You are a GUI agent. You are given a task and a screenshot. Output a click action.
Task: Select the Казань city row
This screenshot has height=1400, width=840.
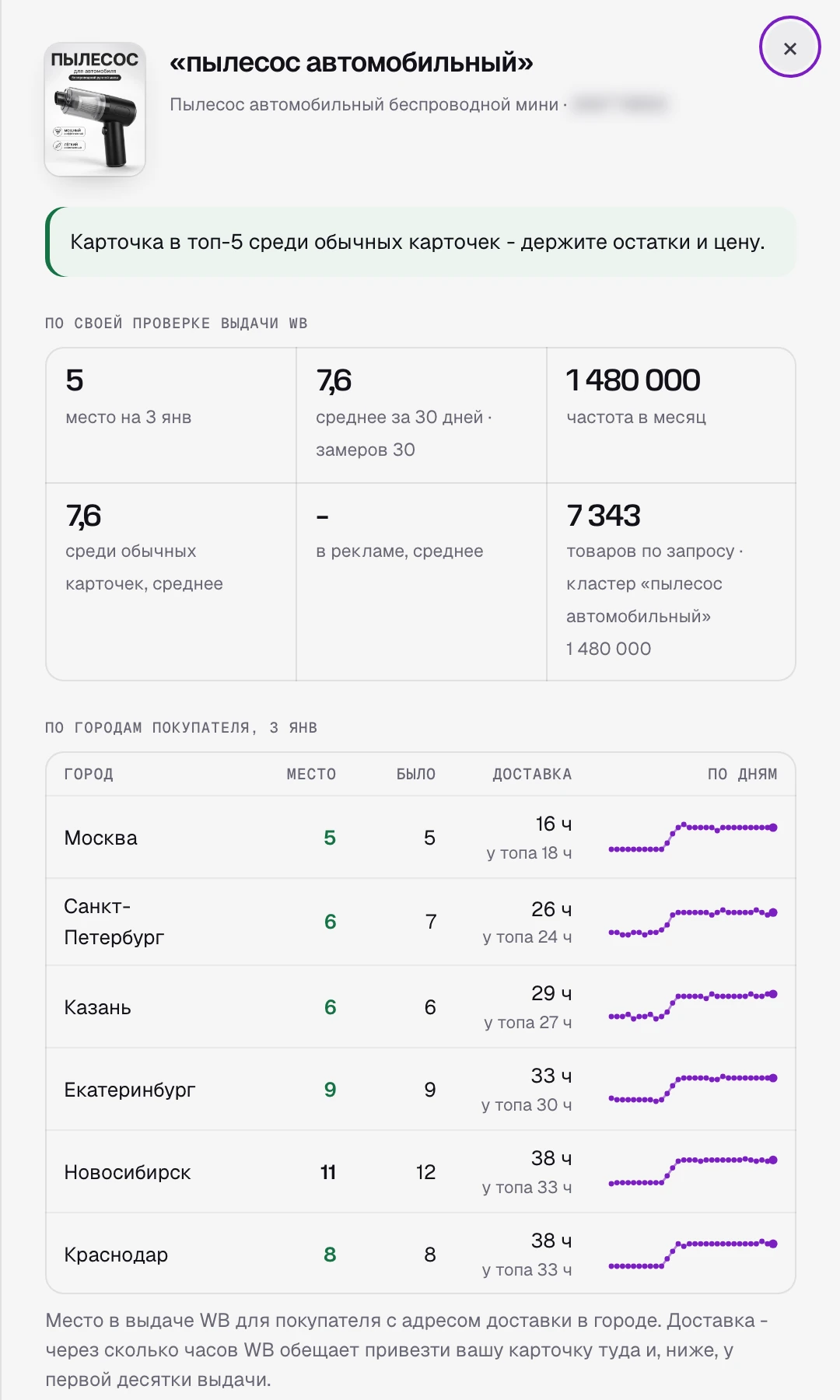click(420, 1007)
